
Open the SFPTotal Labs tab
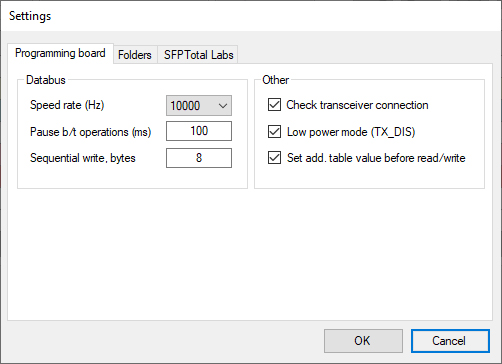coord(198,55)
